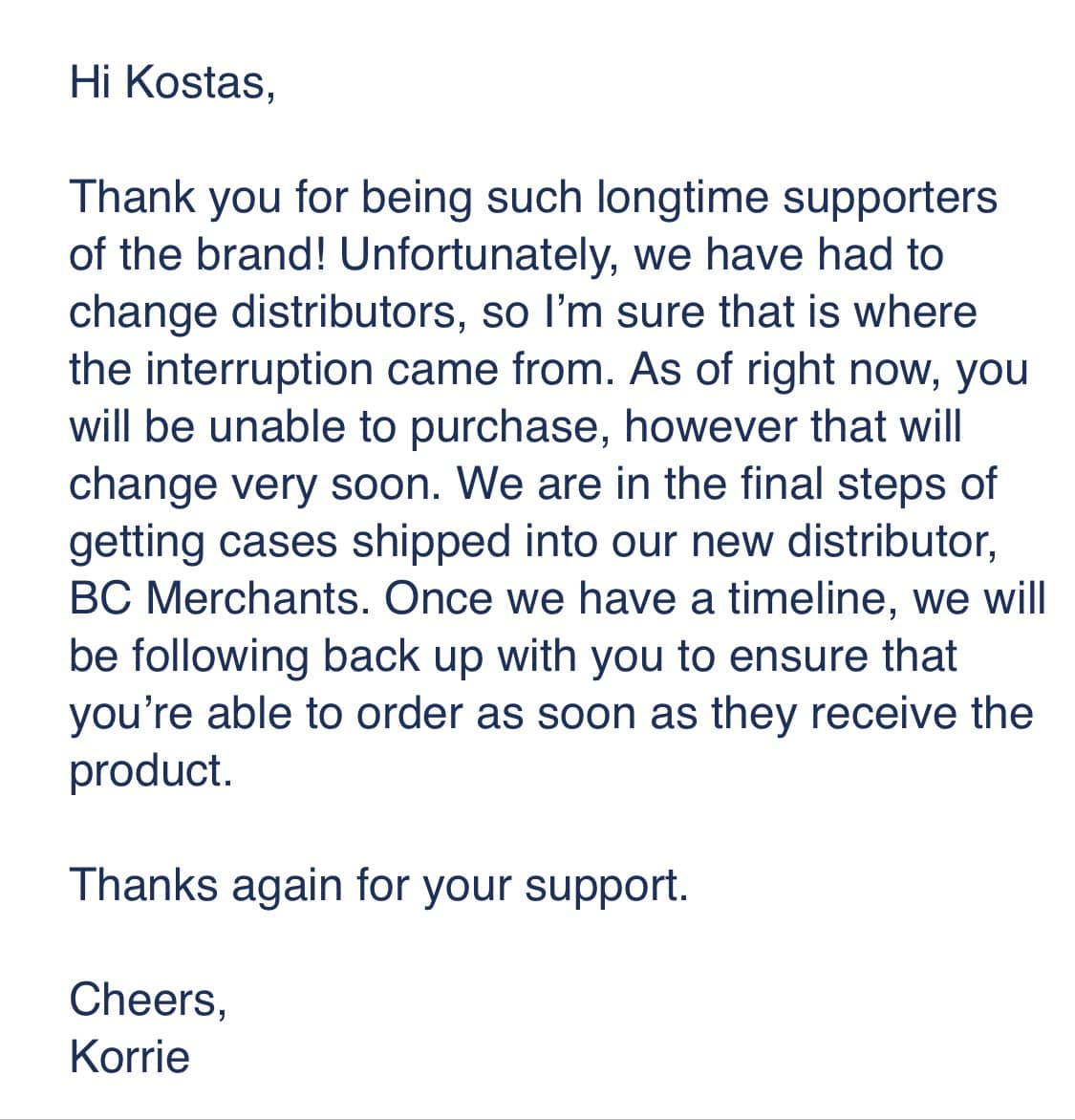Viewport: 1075px width, 1120px height.
Task: Click the word 'product.' ending the paragraph
Action: 151,772
